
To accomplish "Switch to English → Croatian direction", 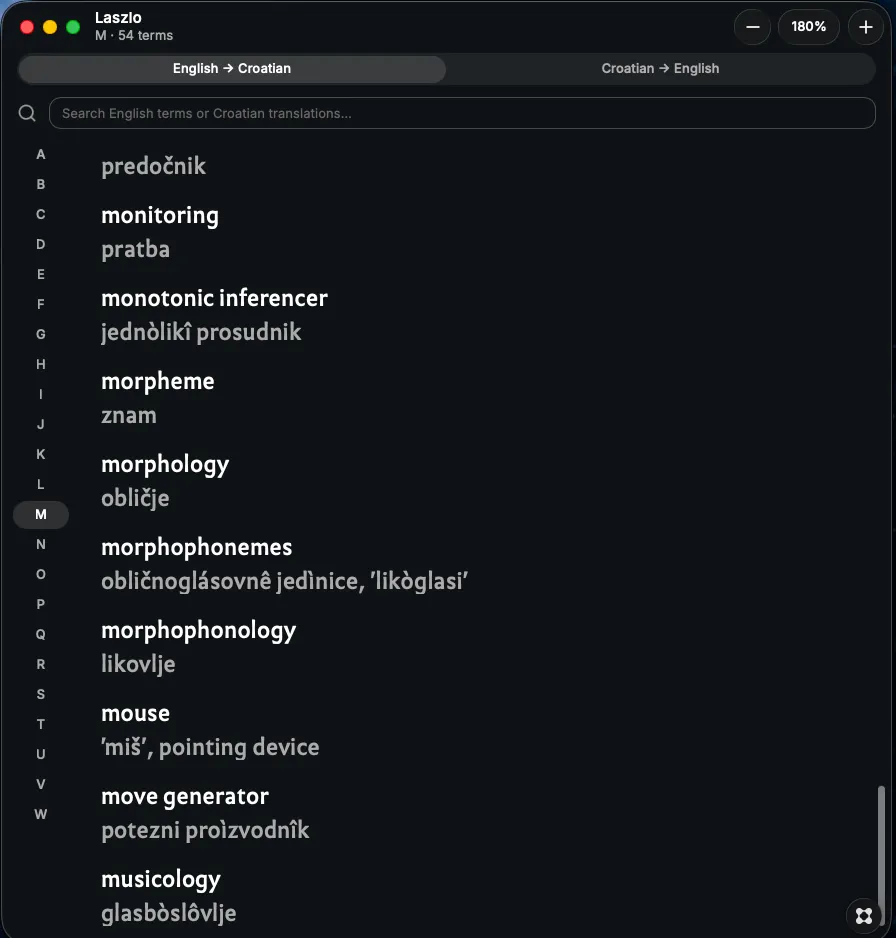I will (232, 68).
